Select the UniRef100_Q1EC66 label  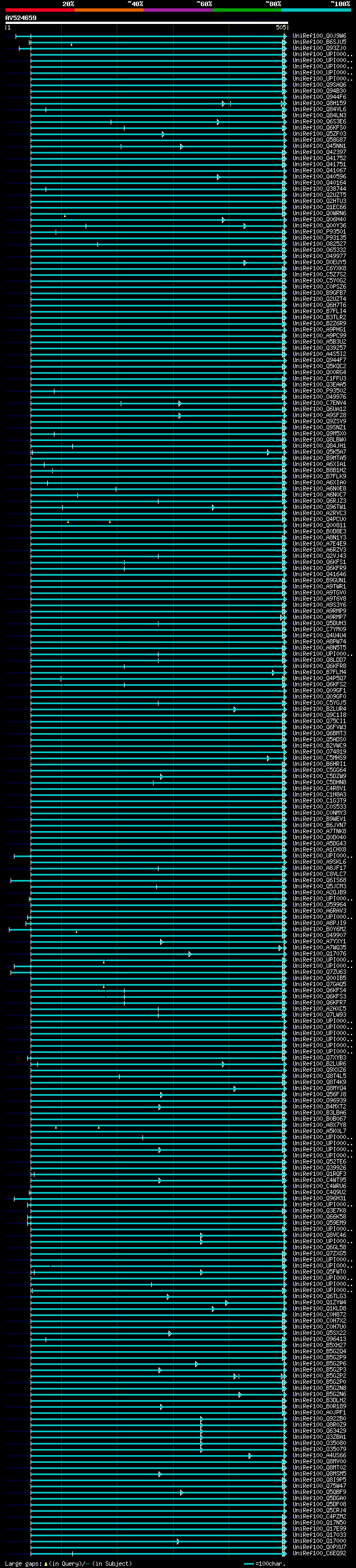(319, 207)
